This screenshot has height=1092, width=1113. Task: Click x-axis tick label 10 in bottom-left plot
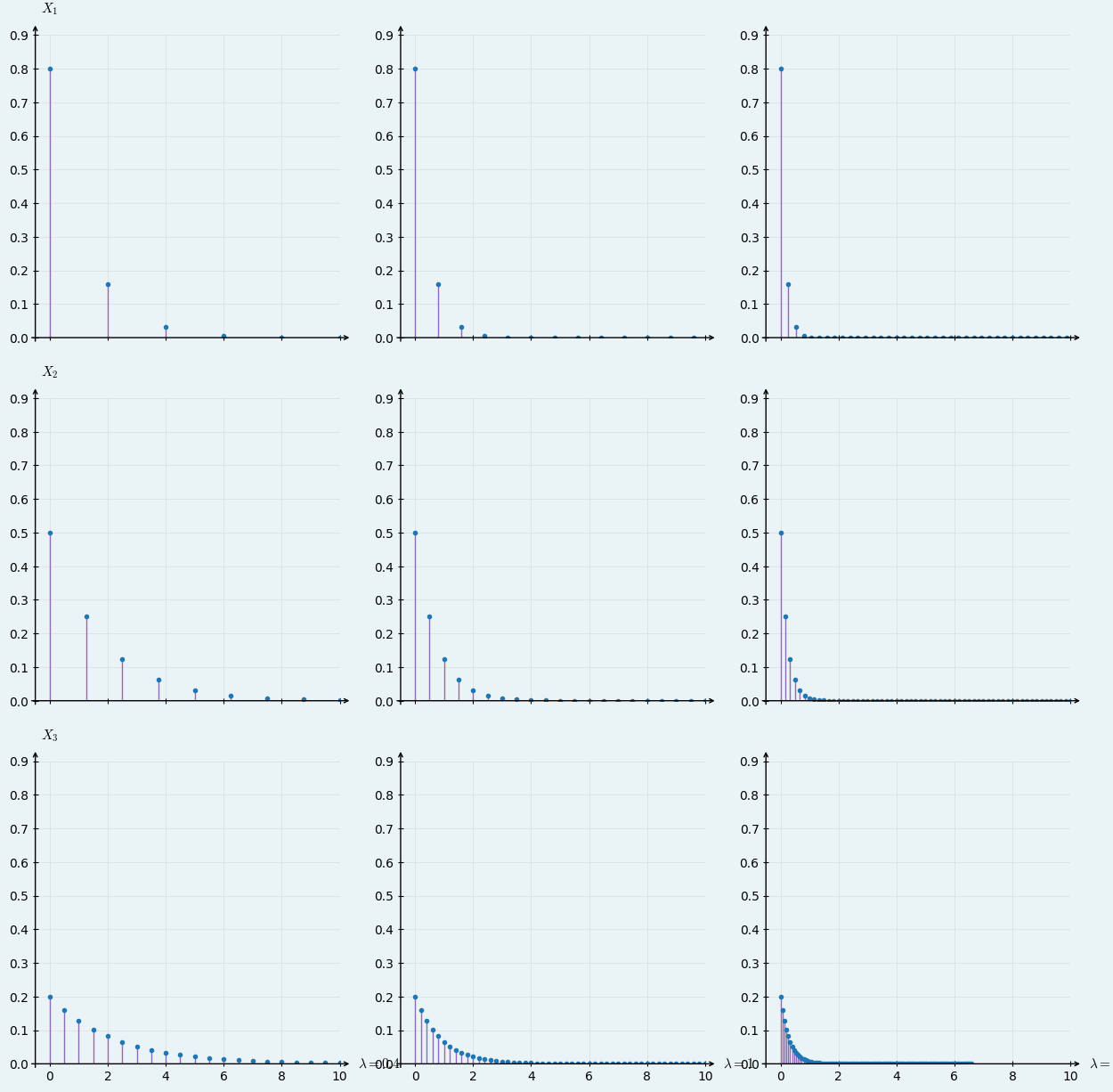339,1076
